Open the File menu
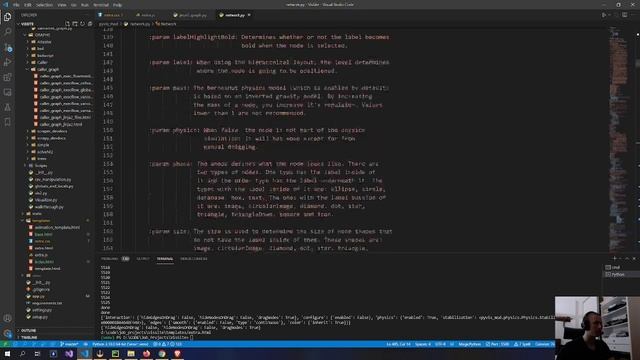This screenshot has width=640, height=360. [x=16, y=5]
